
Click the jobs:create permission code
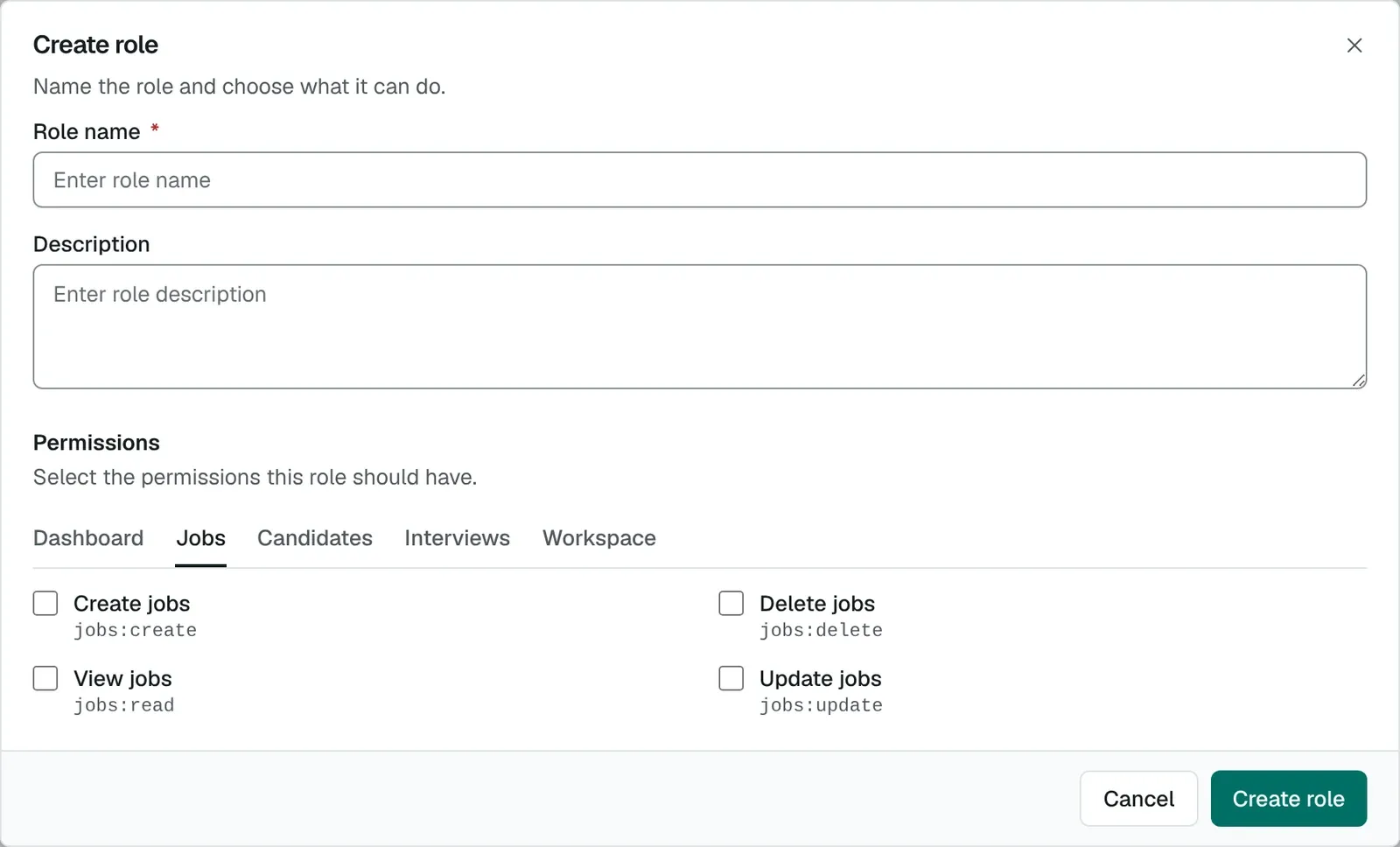point(136,630)
